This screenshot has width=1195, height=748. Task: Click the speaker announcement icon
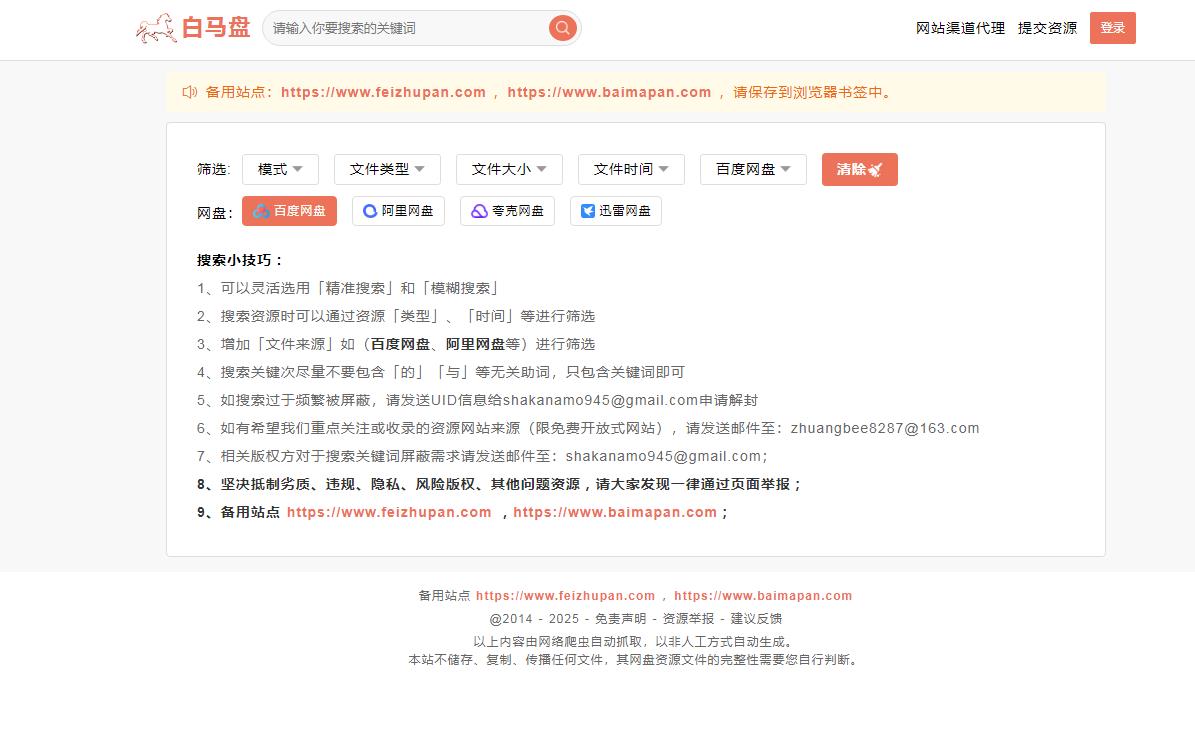[189, 92]
